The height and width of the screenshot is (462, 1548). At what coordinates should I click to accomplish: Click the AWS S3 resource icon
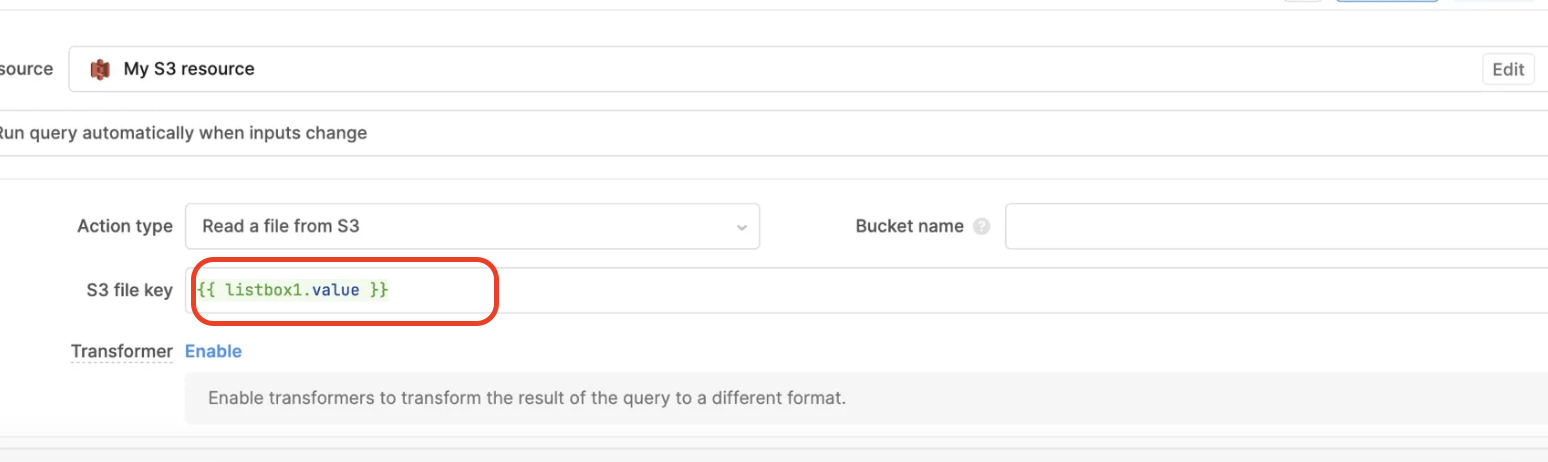99,70
